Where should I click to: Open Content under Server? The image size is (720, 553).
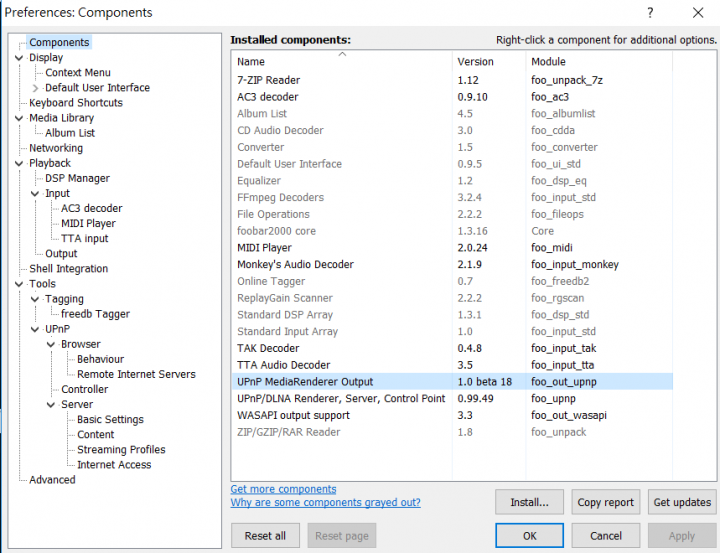tap(96, 435)
